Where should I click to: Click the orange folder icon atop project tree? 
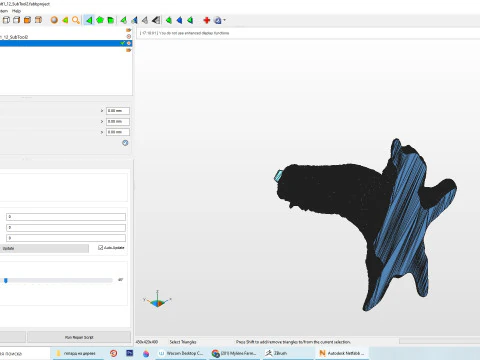click(x=129, y=30)
